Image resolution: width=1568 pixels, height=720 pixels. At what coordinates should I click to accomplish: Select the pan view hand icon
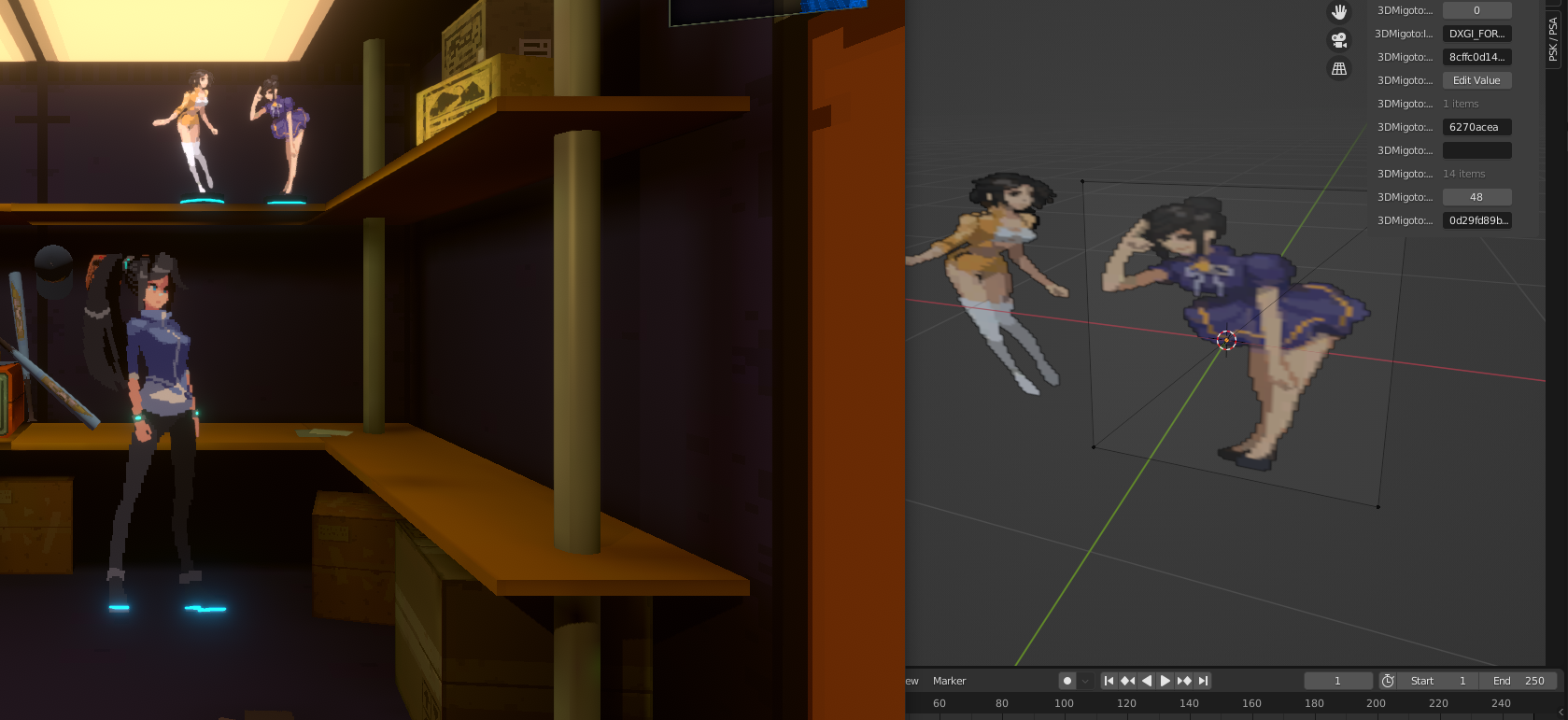[1339, 12]
